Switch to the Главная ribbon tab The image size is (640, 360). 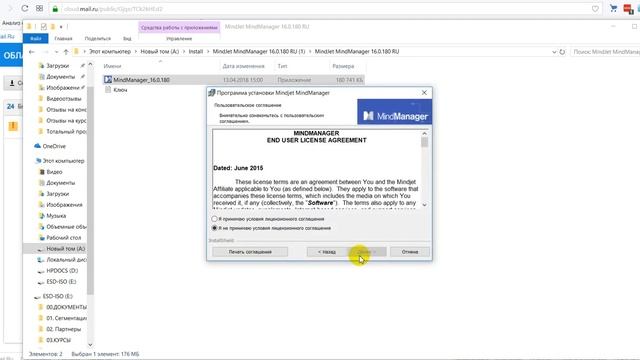coord(63,38)
